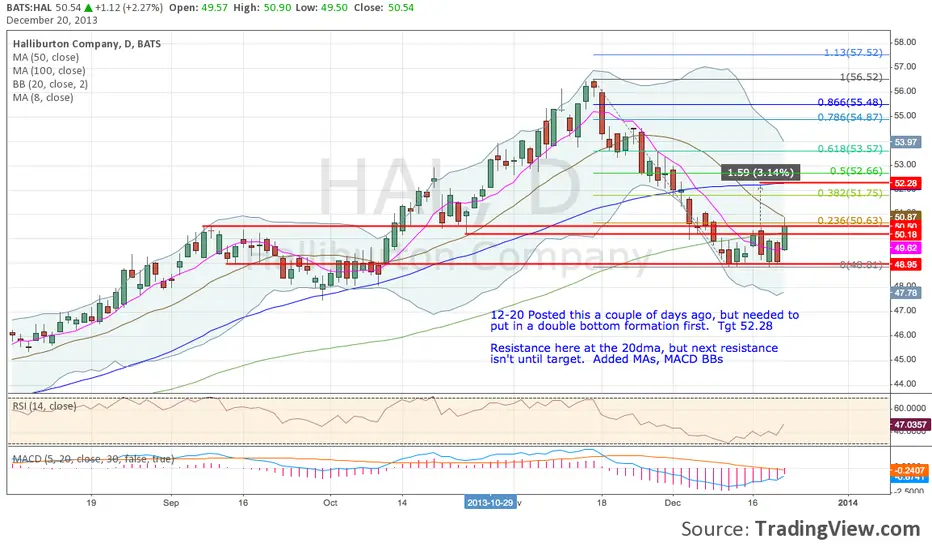
Task: Click the Sep label on time axis
Action: (171, 503)
